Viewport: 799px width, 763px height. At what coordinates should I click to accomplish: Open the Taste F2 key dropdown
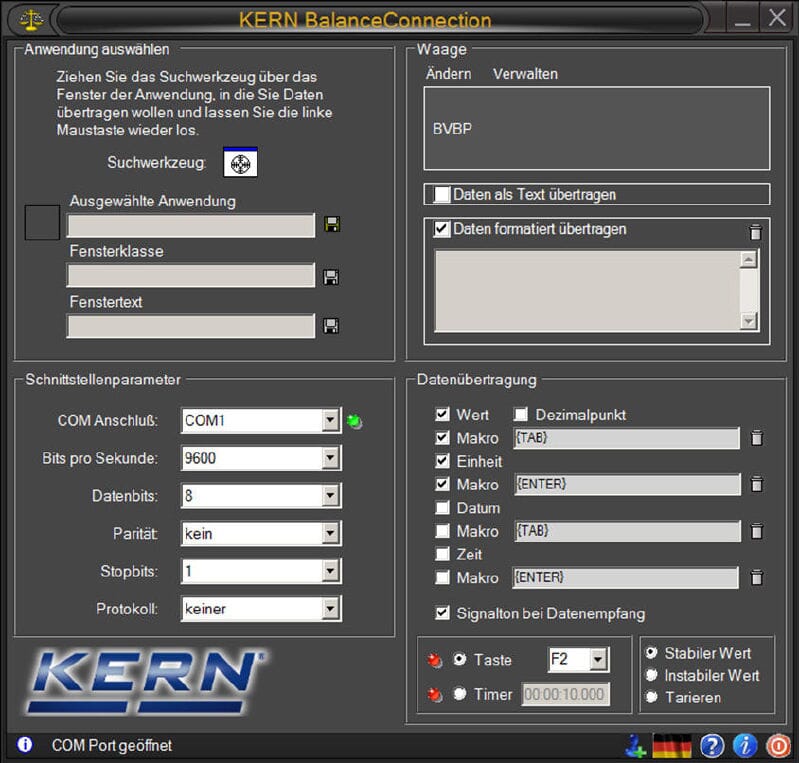point(598,660)
